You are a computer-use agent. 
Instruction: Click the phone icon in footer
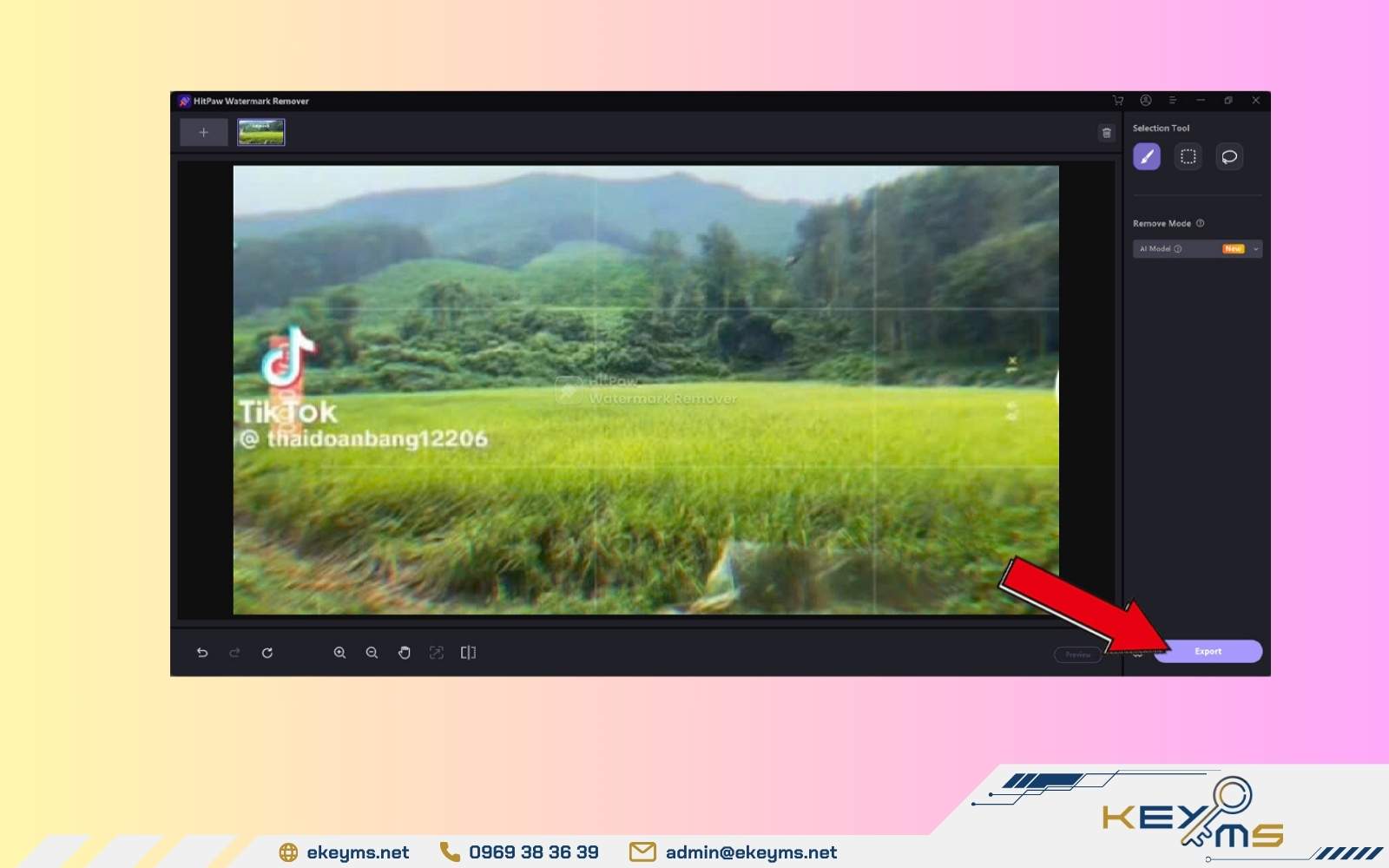pos(450,852)
